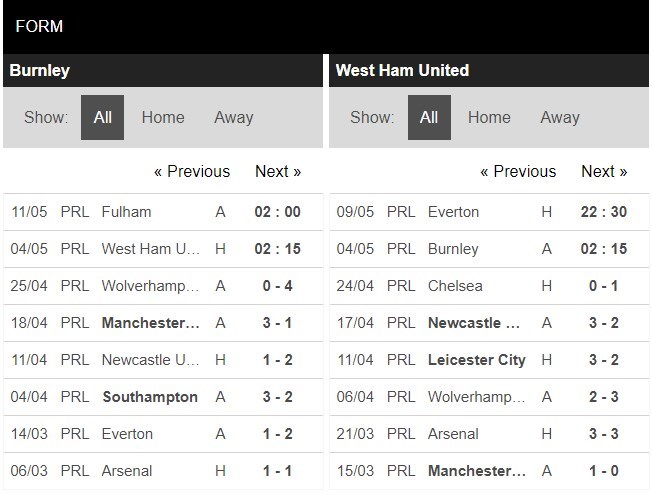Open Burnley's 0 - 4 Wolverhampton score
This screenshot has width=652, height=497.
point(277,286)
